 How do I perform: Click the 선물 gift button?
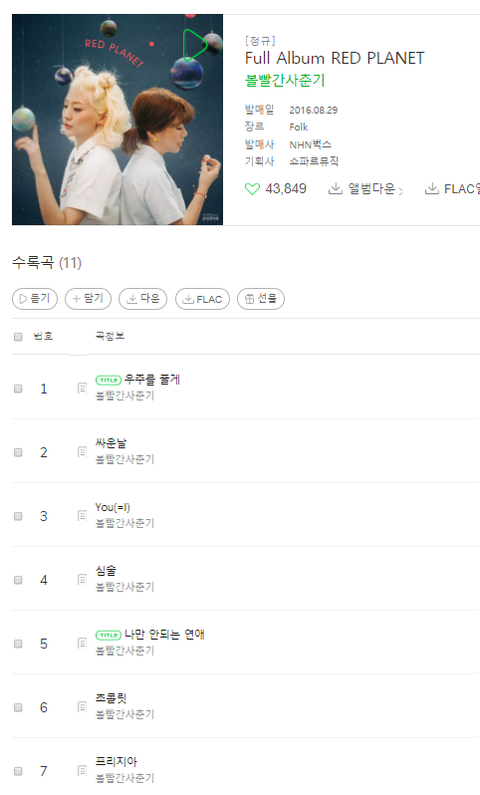point(261,299)
